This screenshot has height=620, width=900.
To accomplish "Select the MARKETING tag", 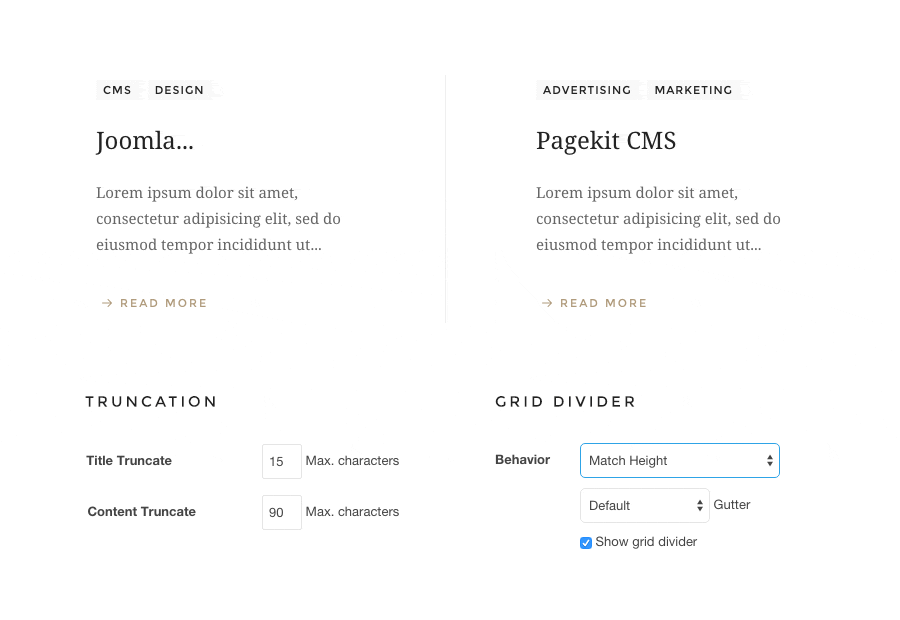I will pos(693,90).
